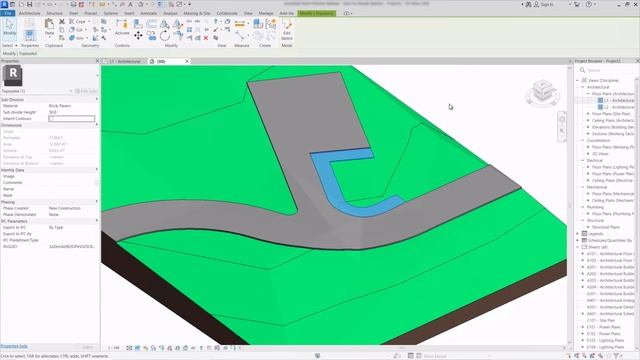Close the {3D} view tab
This screenshot has width=640, height=360.
click(187, 61)
